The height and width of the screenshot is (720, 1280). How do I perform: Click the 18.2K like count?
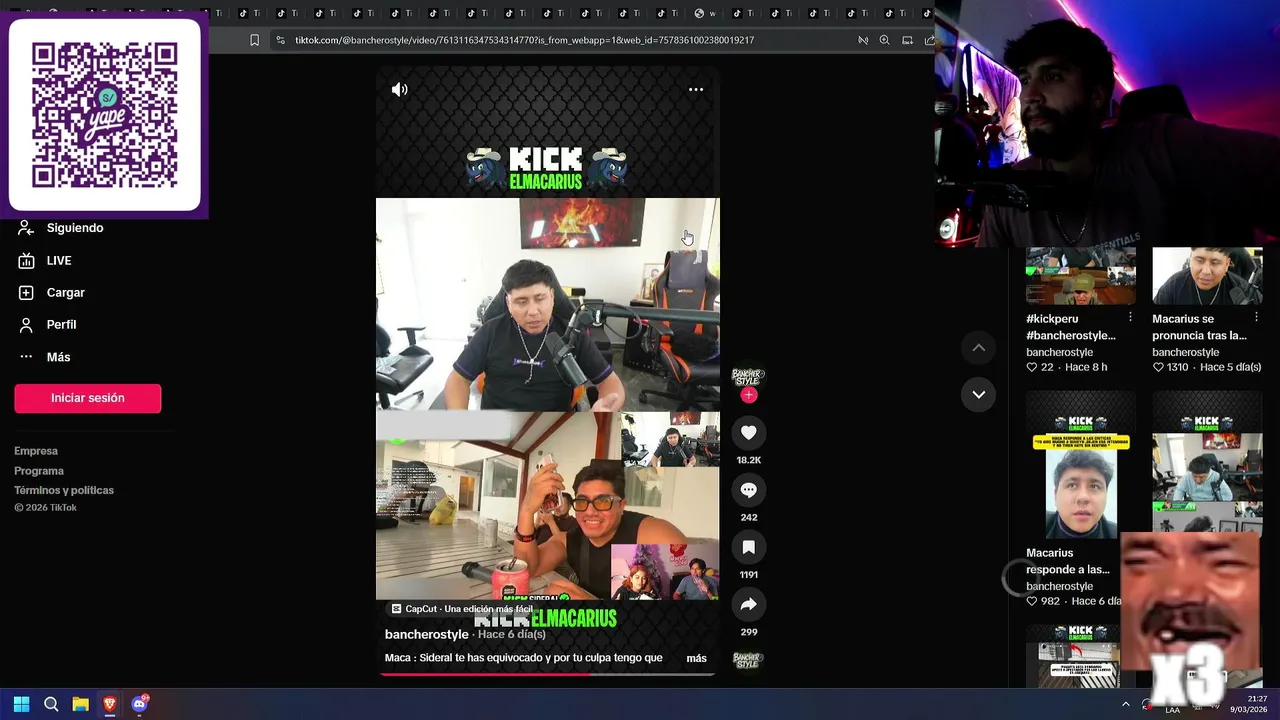click(x=748, y=460)
